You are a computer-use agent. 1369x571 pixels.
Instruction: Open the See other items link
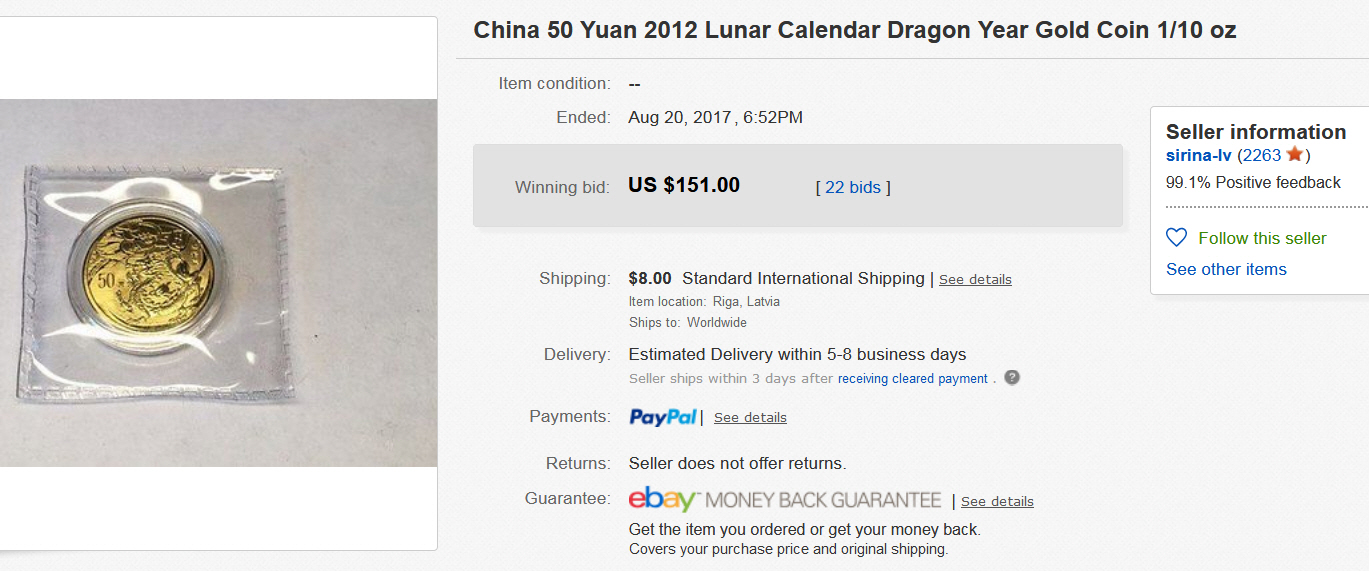pyautogui.click(x=1226, y=269)
